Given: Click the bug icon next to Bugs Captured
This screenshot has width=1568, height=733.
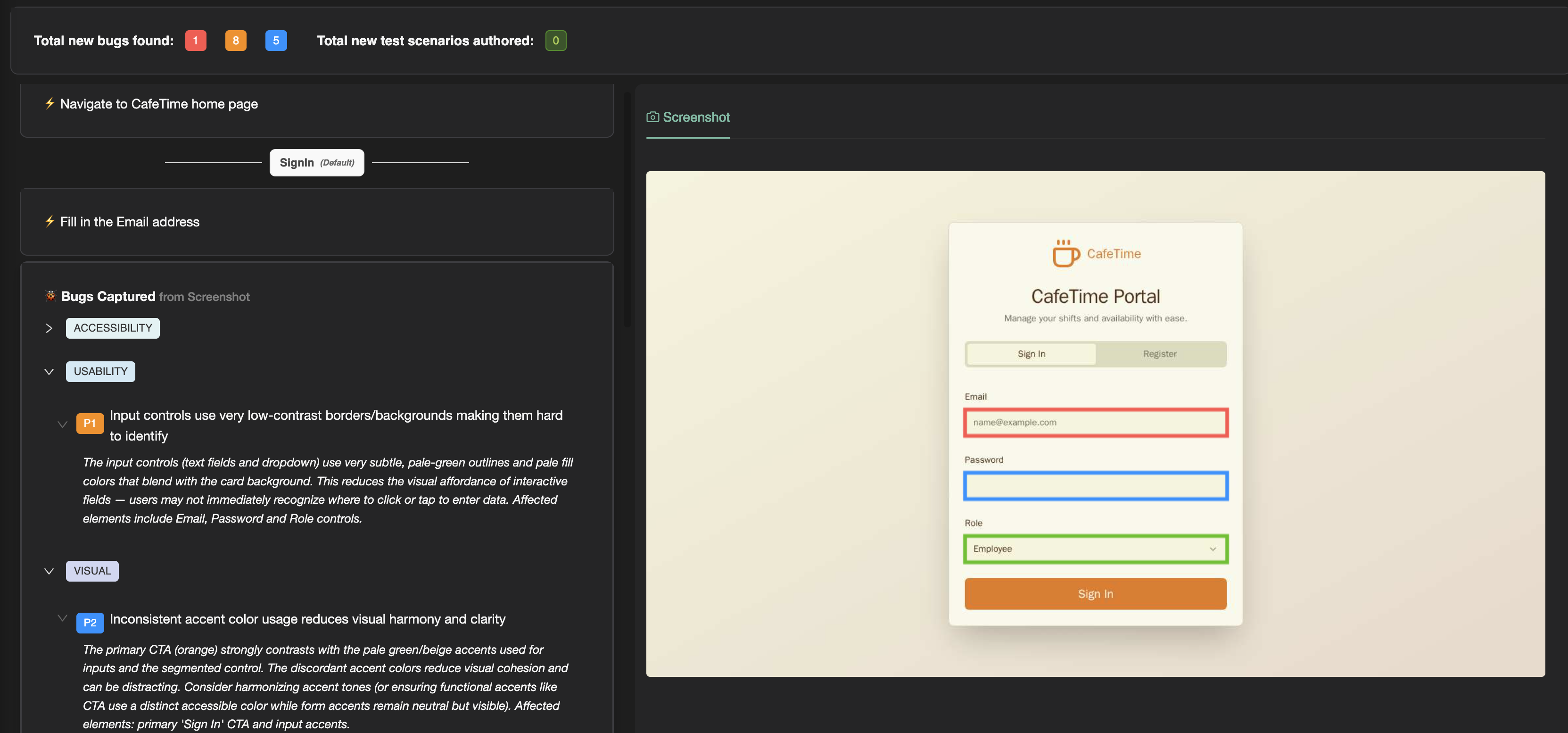Looking at the screenshot, I should [x=50, y=296].
